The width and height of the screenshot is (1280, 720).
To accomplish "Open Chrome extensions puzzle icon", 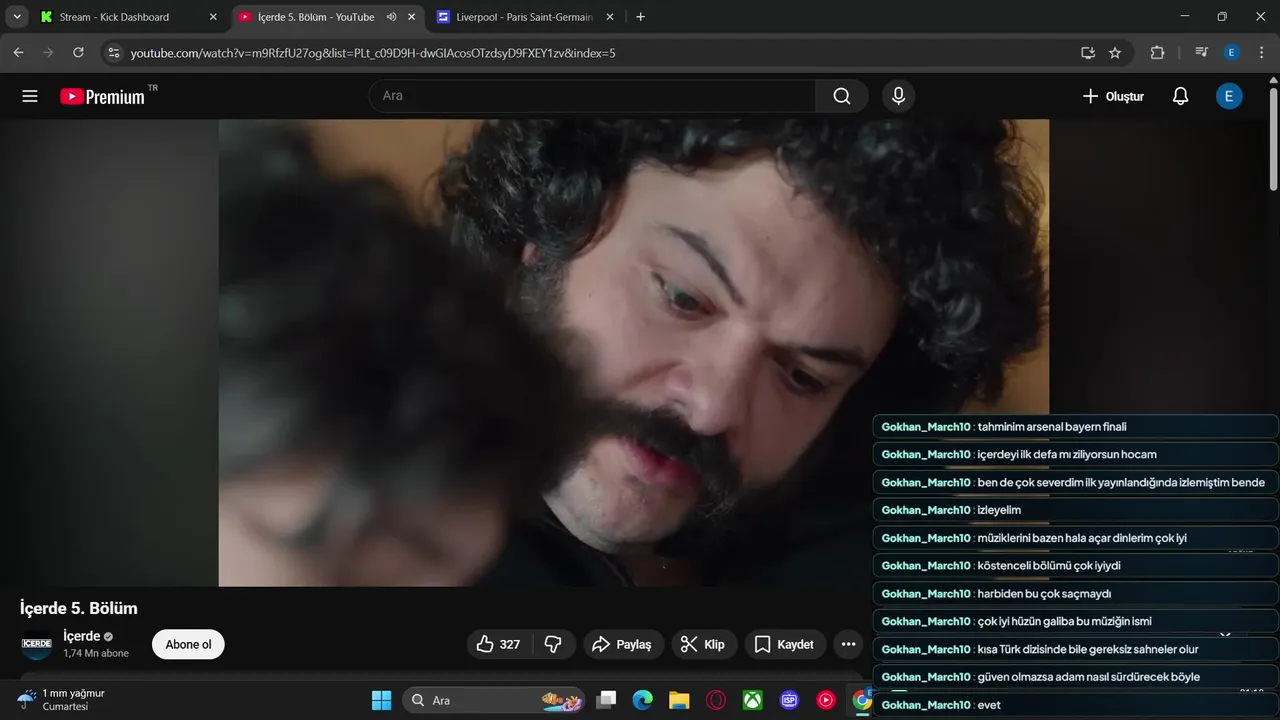I will click(1157, 53).
